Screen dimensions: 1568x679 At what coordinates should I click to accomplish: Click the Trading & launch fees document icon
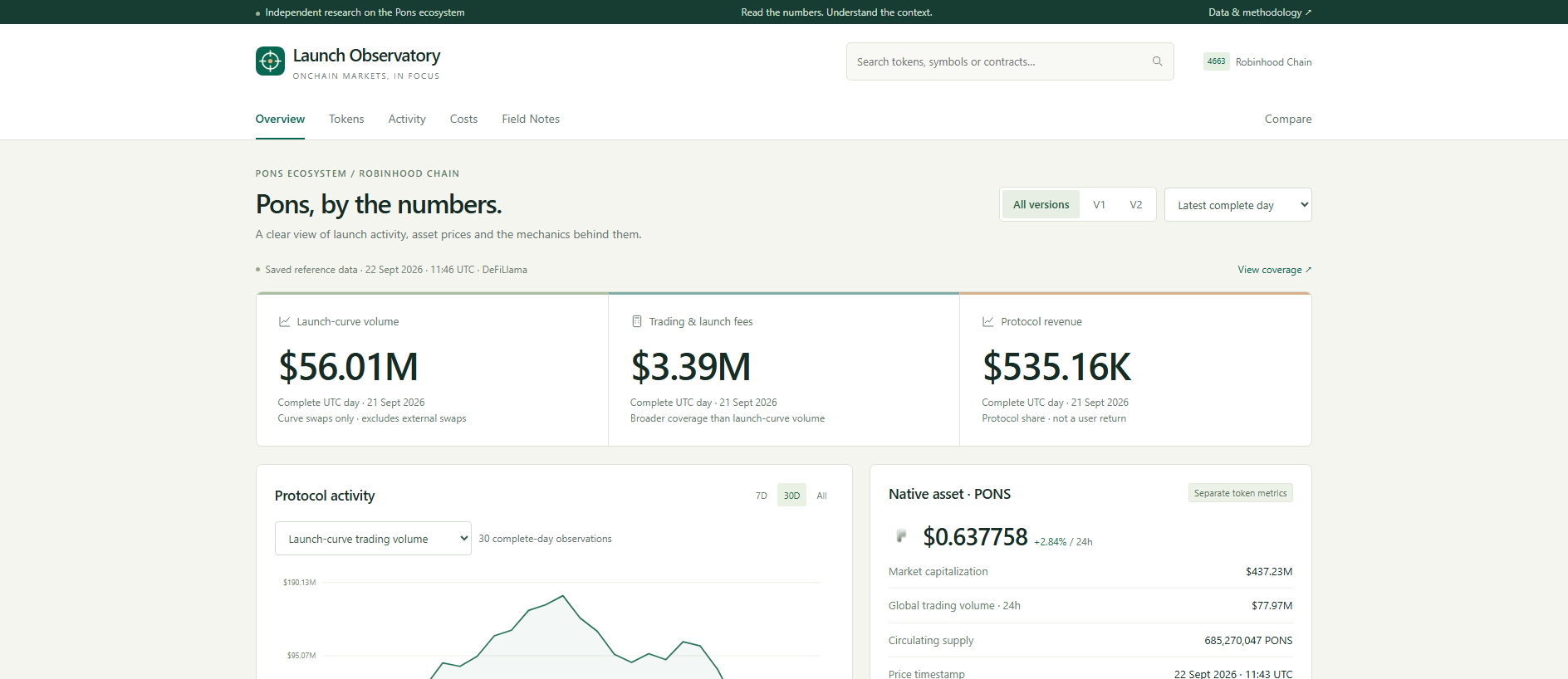coord(637,321)
